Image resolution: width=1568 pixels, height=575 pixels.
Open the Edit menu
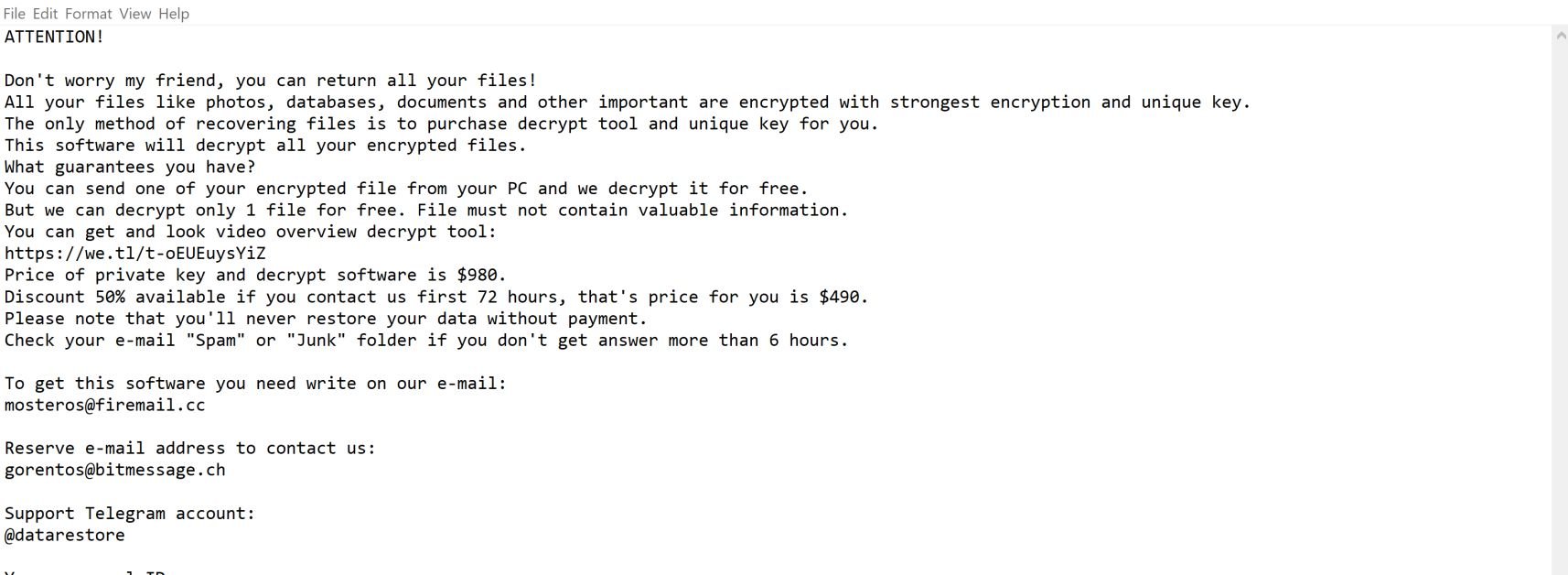(x=45, y=14)
